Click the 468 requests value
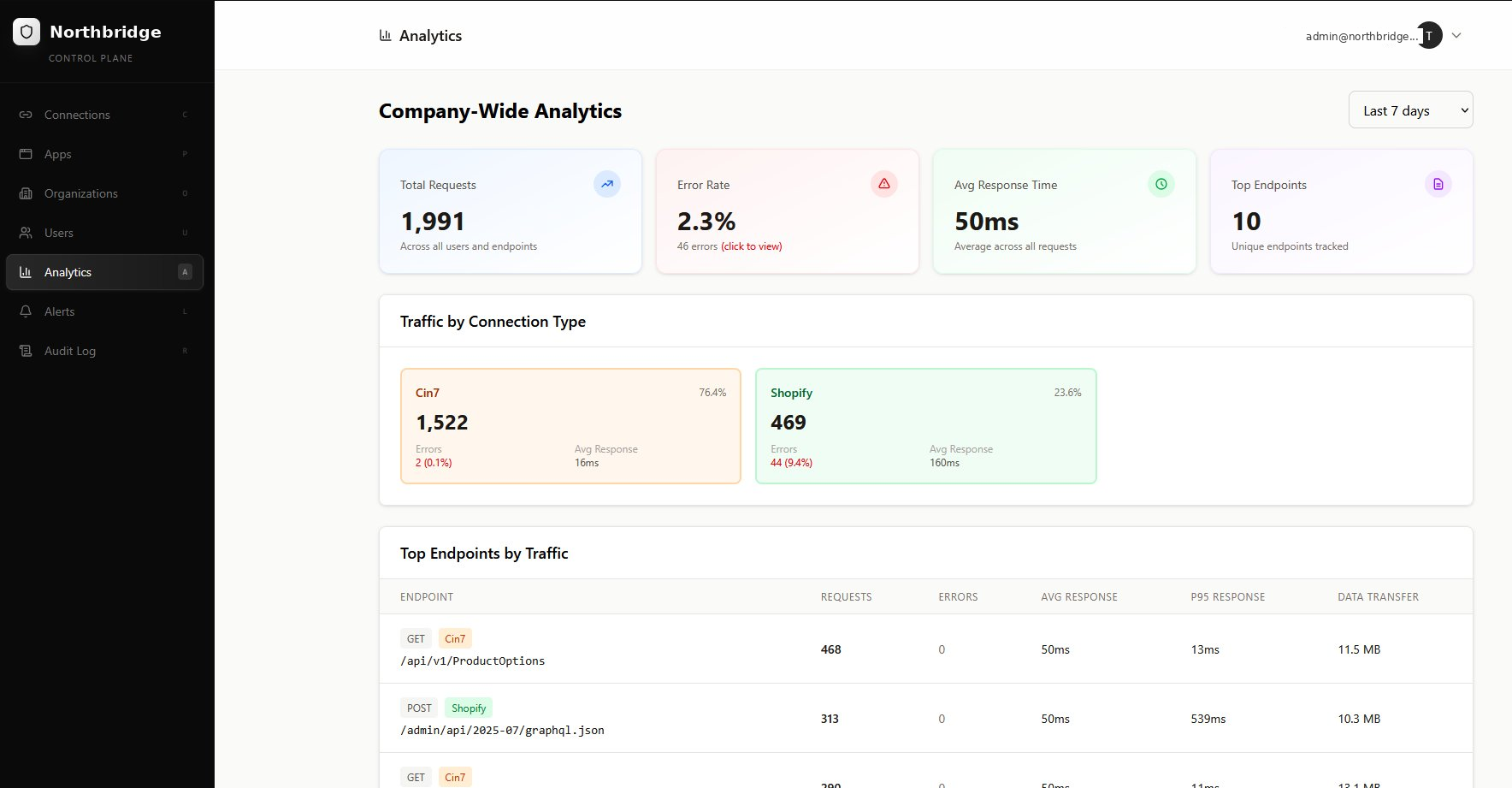This screenshot has width=1512, height=788. (x=831, y=649)
